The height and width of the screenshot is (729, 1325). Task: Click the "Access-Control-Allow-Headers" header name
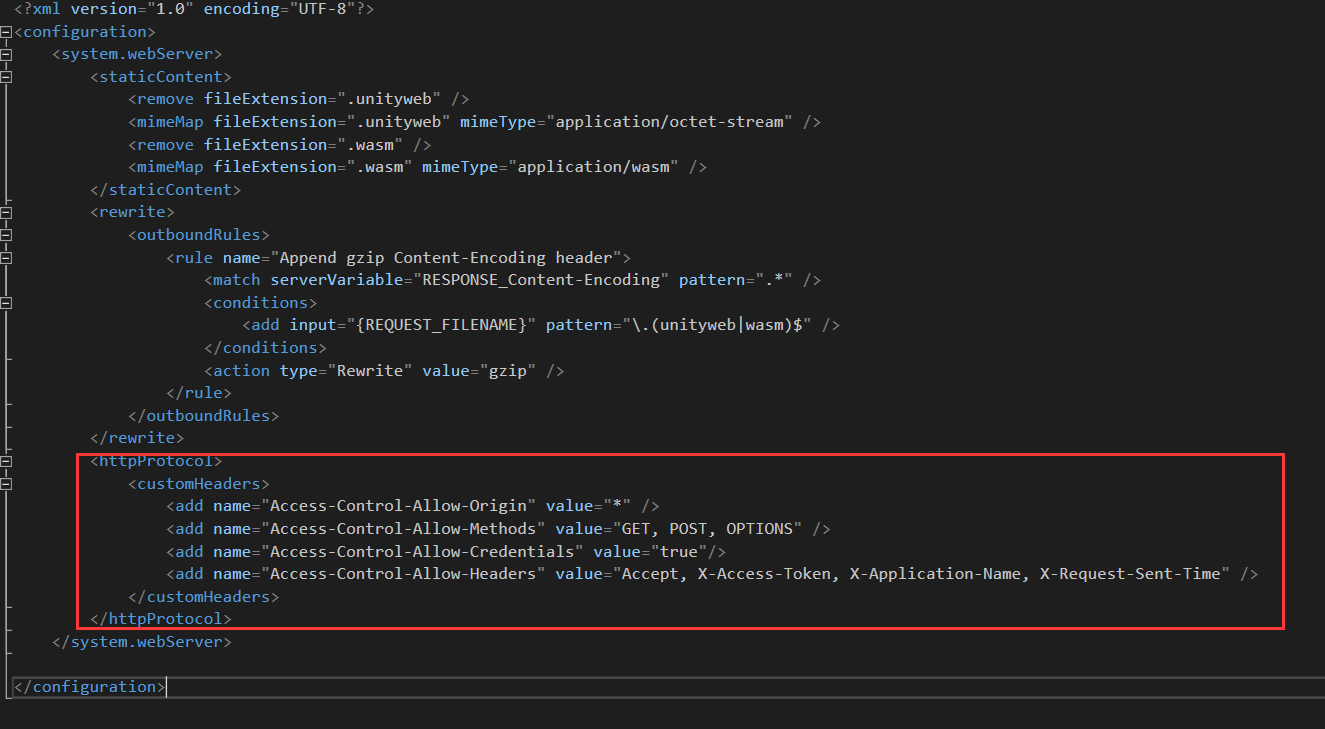pos(404,574)
